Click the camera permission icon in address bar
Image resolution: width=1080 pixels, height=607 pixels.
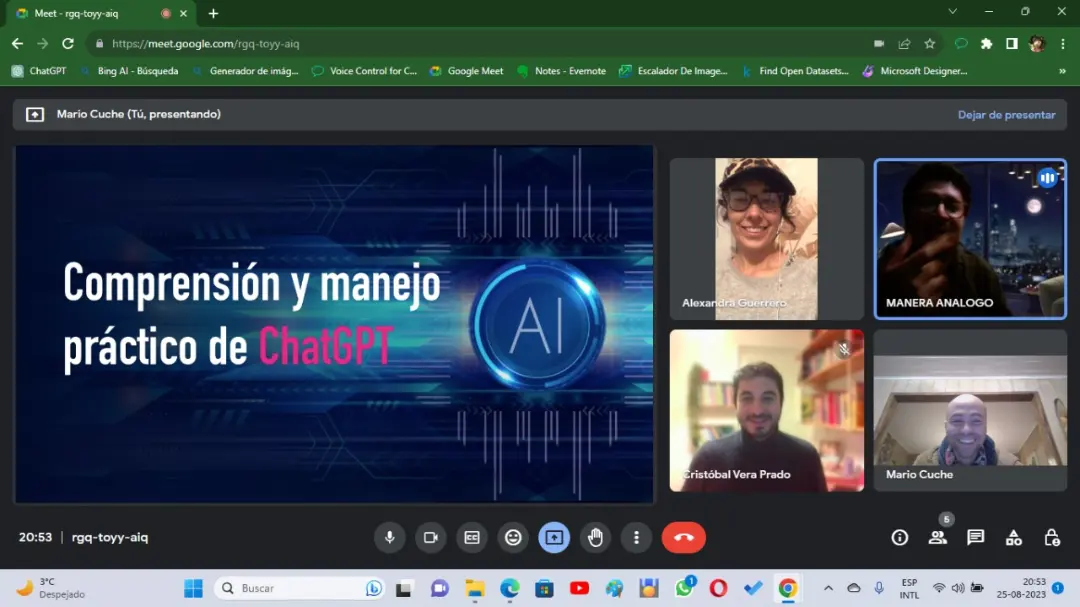click(x=879, y=43)
